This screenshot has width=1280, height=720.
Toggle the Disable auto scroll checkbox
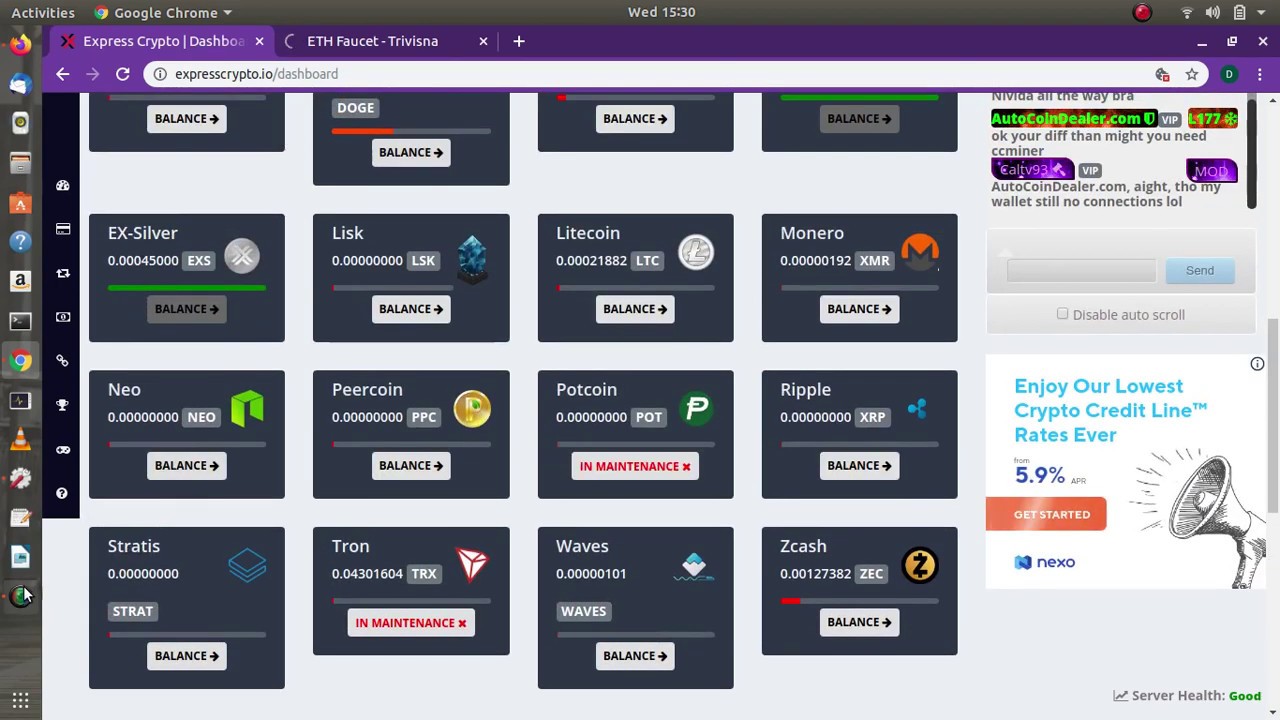[1062, 314]
